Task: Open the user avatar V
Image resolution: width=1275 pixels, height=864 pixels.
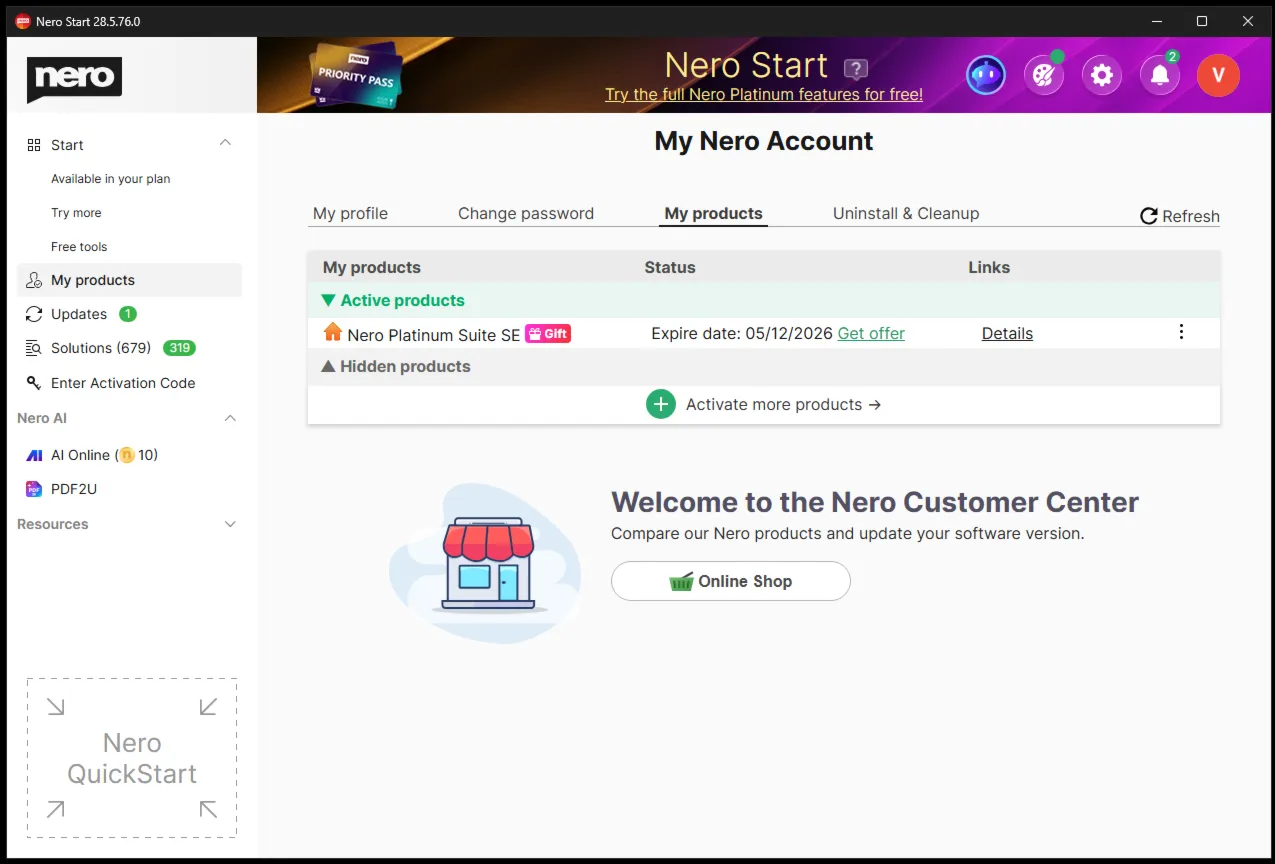Action: tap(1218, 75)
